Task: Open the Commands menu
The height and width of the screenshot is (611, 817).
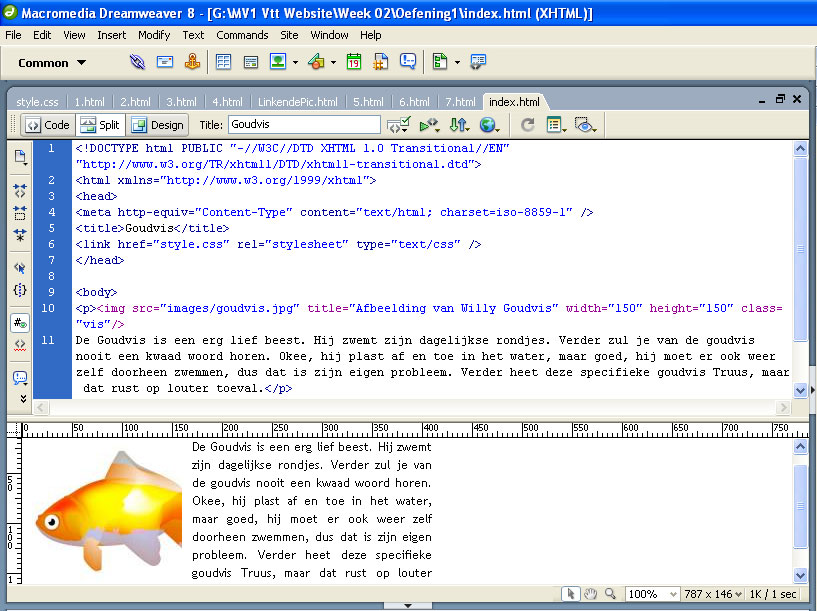Action: click(x=242, y=35)
